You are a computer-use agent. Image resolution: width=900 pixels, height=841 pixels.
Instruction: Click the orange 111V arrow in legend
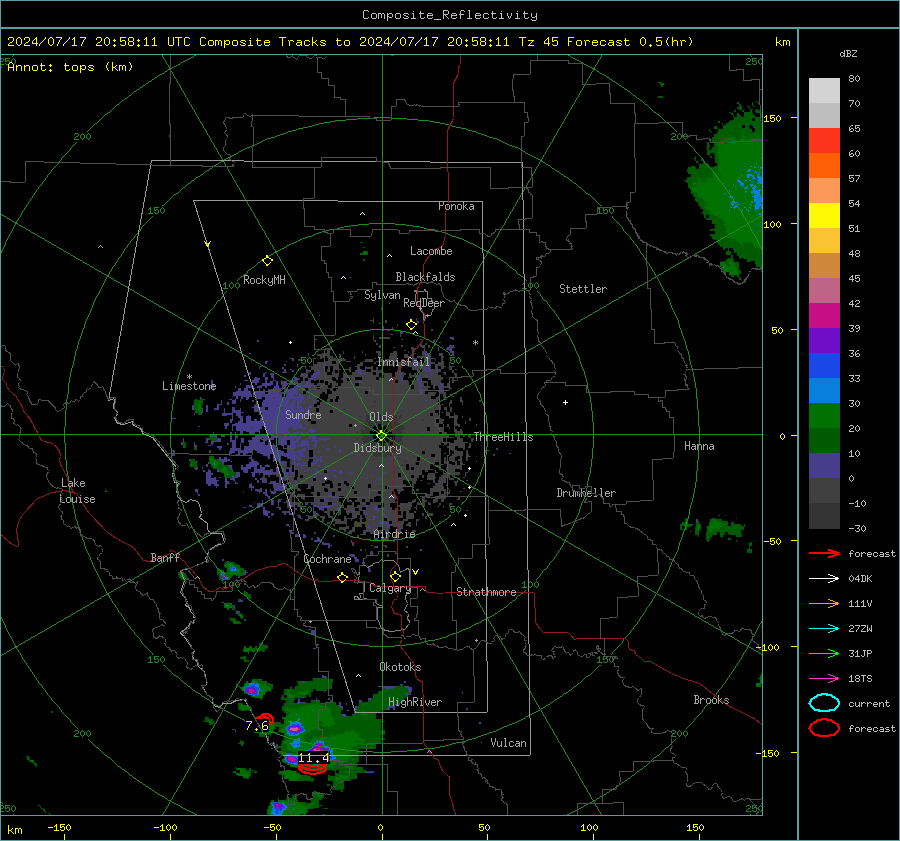pos(824,603)
